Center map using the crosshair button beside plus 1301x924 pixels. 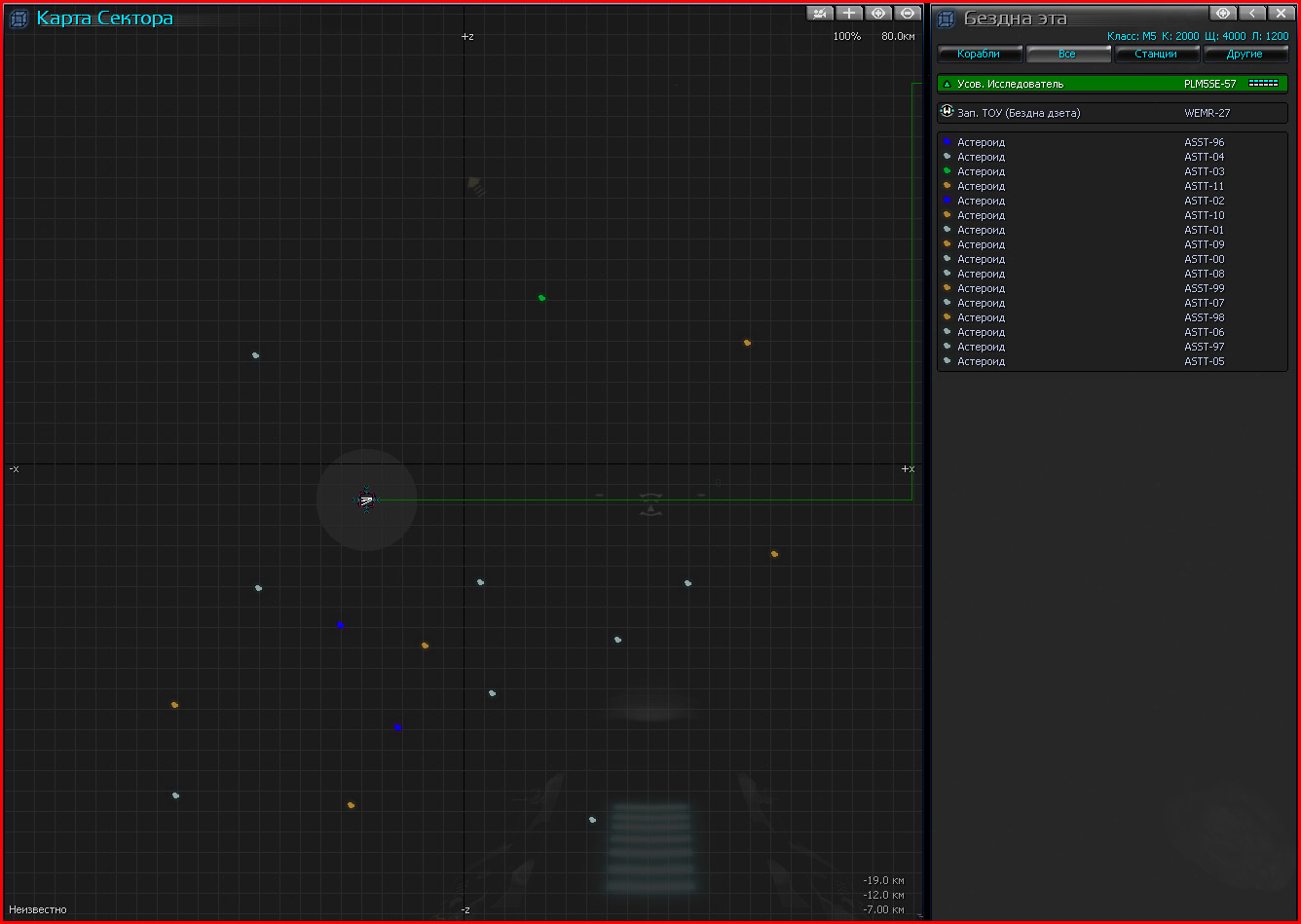[x=878, y=13]
